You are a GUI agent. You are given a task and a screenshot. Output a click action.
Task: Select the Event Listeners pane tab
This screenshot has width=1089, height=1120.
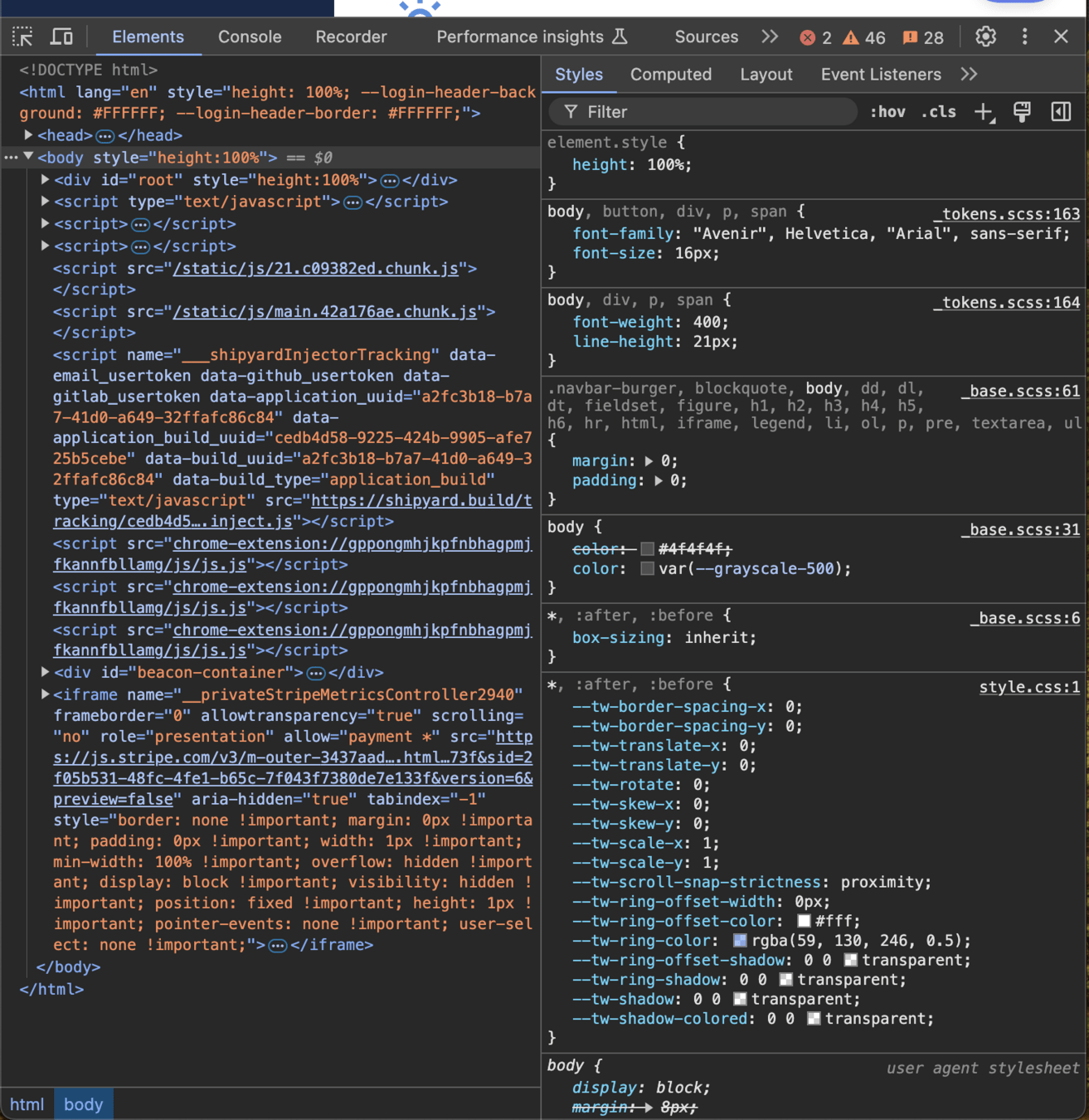click(881, 74)
